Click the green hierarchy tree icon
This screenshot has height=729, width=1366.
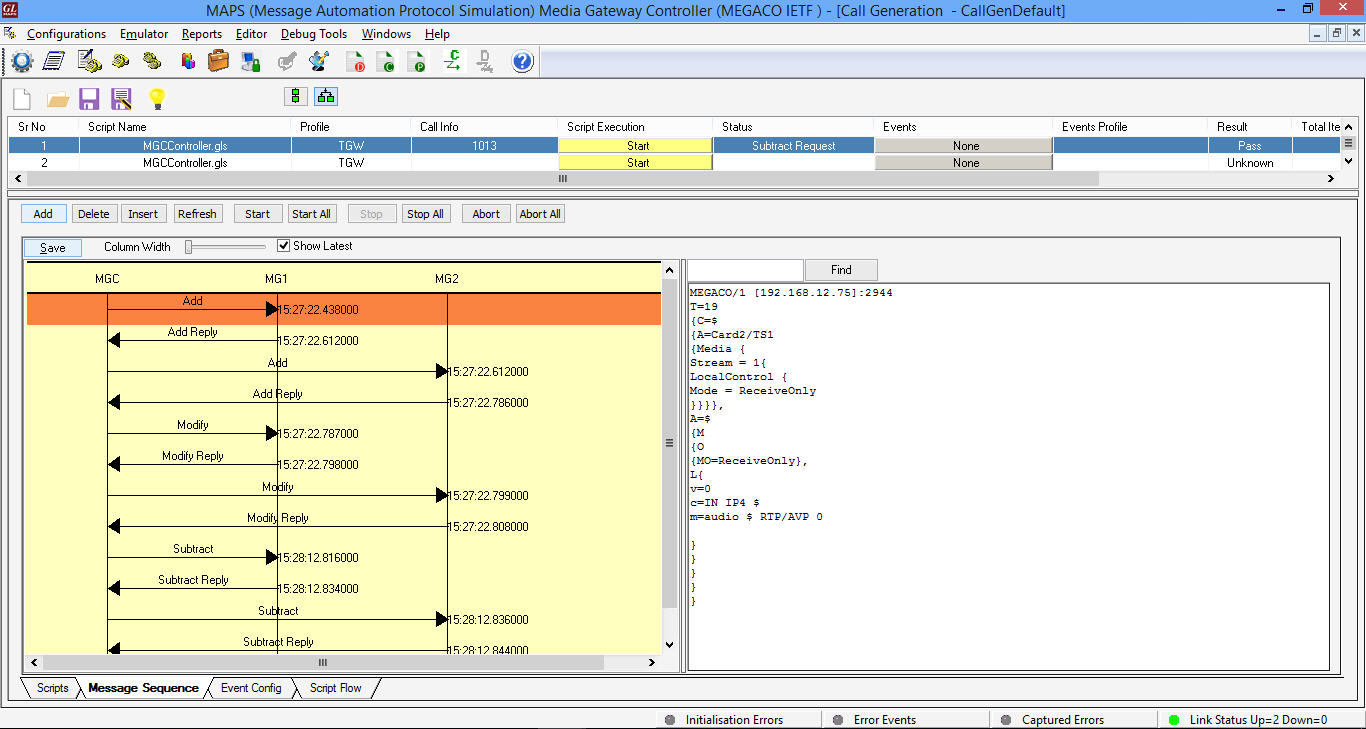[326, 96]
